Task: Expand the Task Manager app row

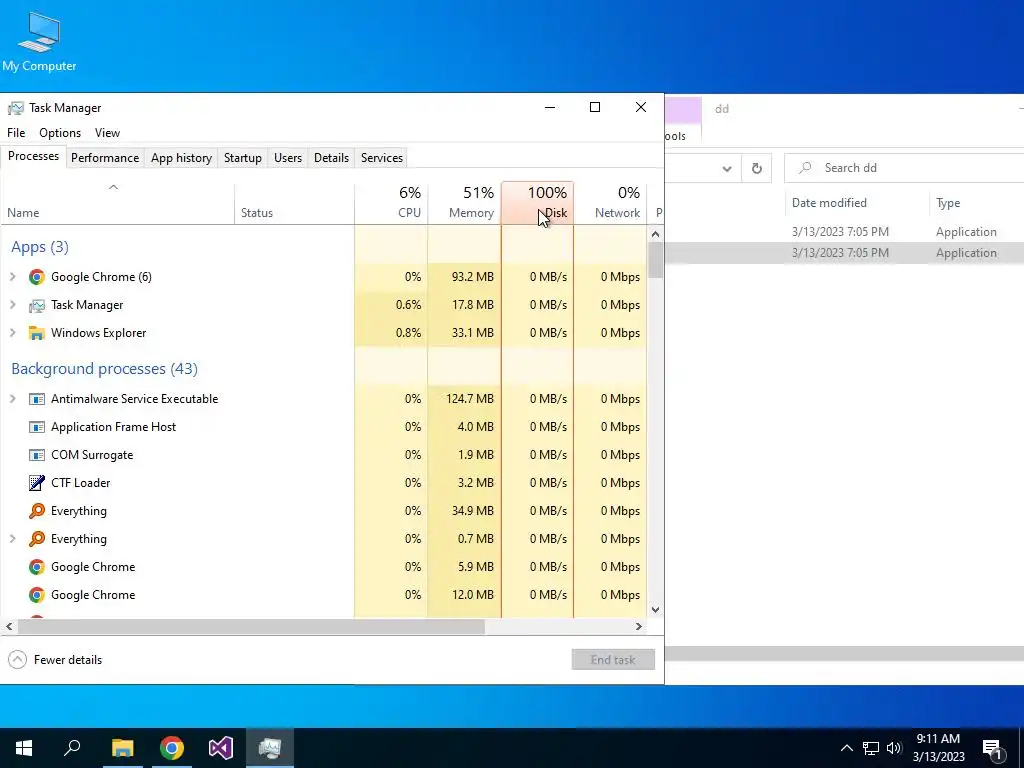Action: (12, 305)
